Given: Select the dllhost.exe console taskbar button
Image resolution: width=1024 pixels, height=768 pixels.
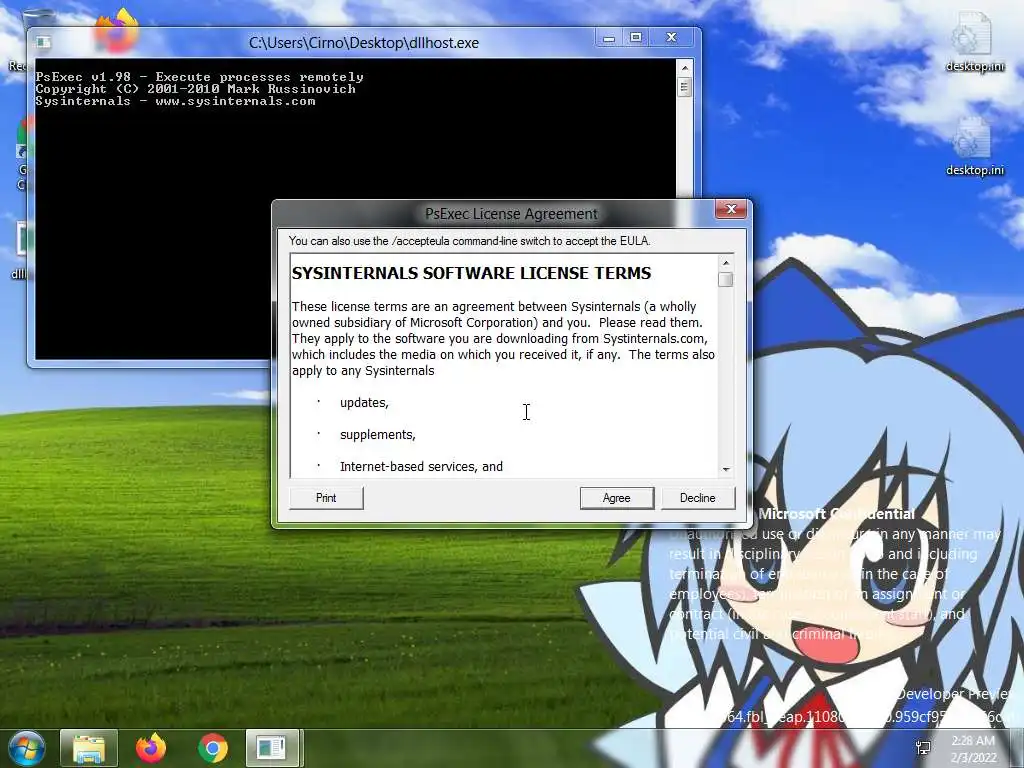Looking at the screenshot, I should point(272,748).
